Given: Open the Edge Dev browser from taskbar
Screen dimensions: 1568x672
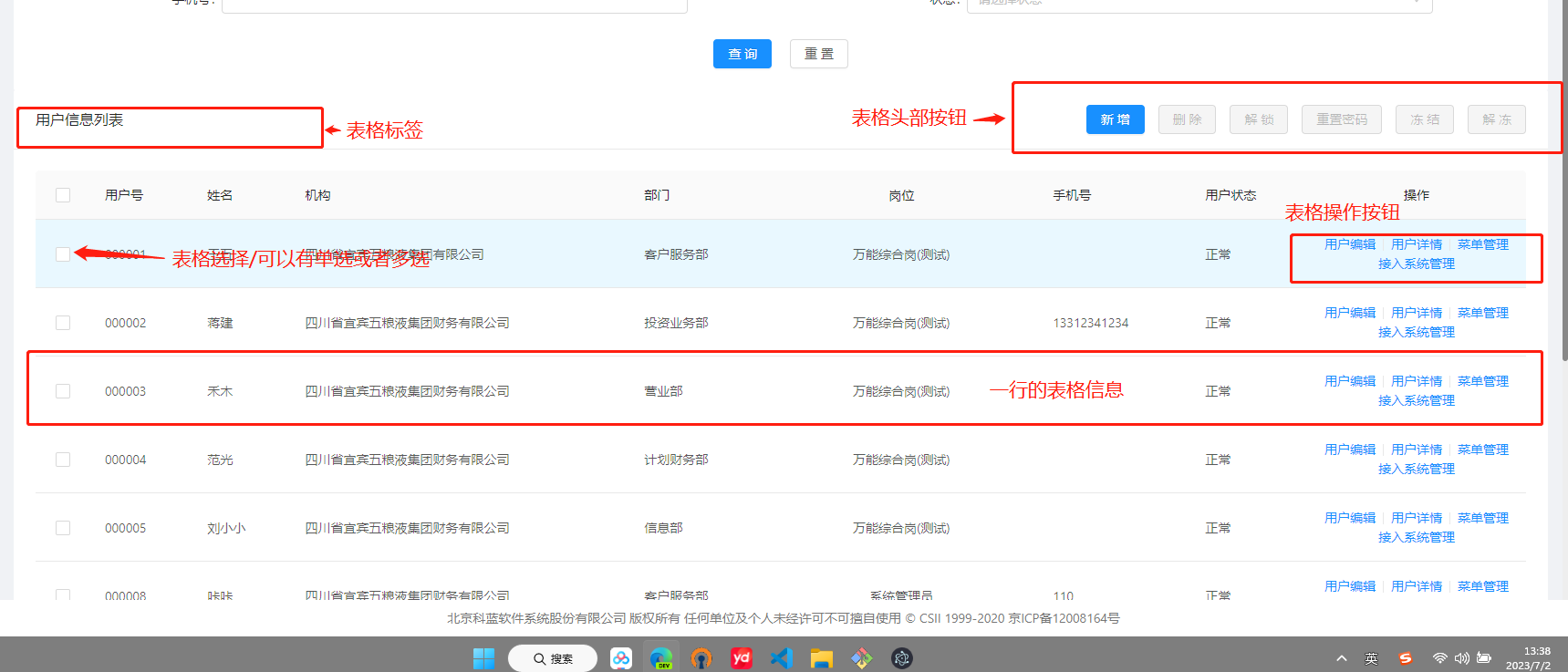Looking at the screenshot, I should (x=661, y=658).
